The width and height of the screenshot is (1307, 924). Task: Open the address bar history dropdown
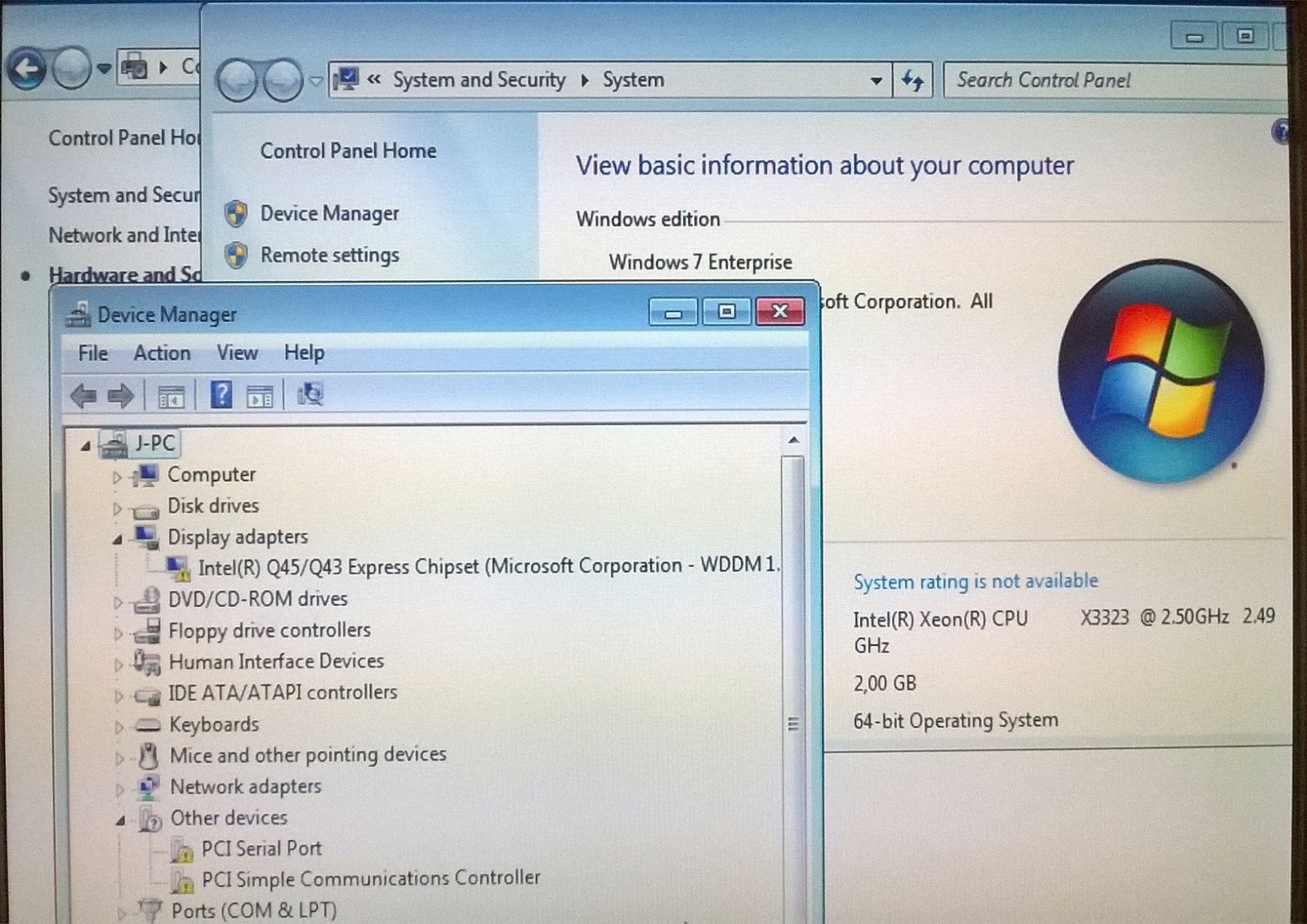[876, 81]
